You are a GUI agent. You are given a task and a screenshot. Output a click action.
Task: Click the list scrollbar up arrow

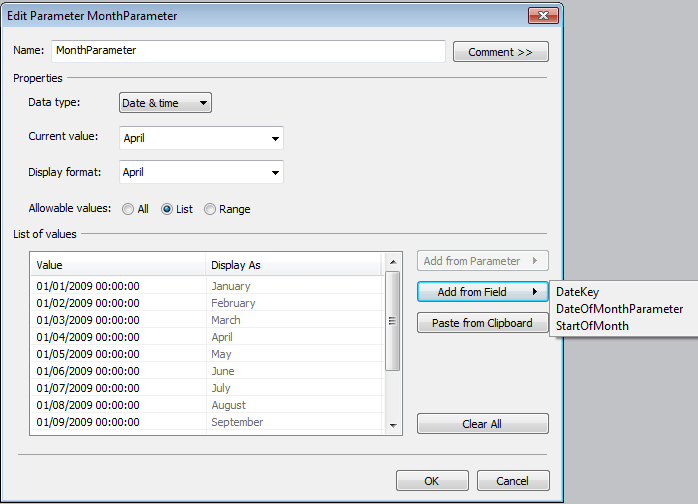tap(393, 262)
